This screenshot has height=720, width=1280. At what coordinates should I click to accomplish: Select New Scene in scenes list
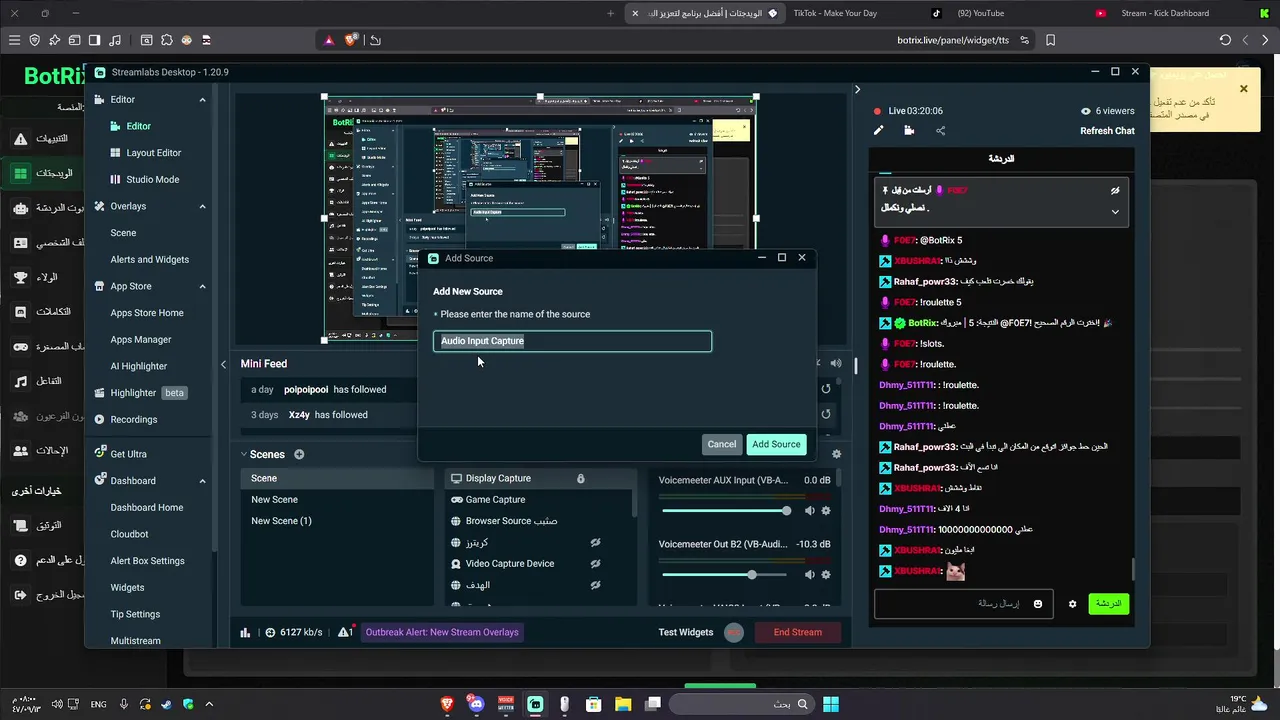(x=274, y=500)
